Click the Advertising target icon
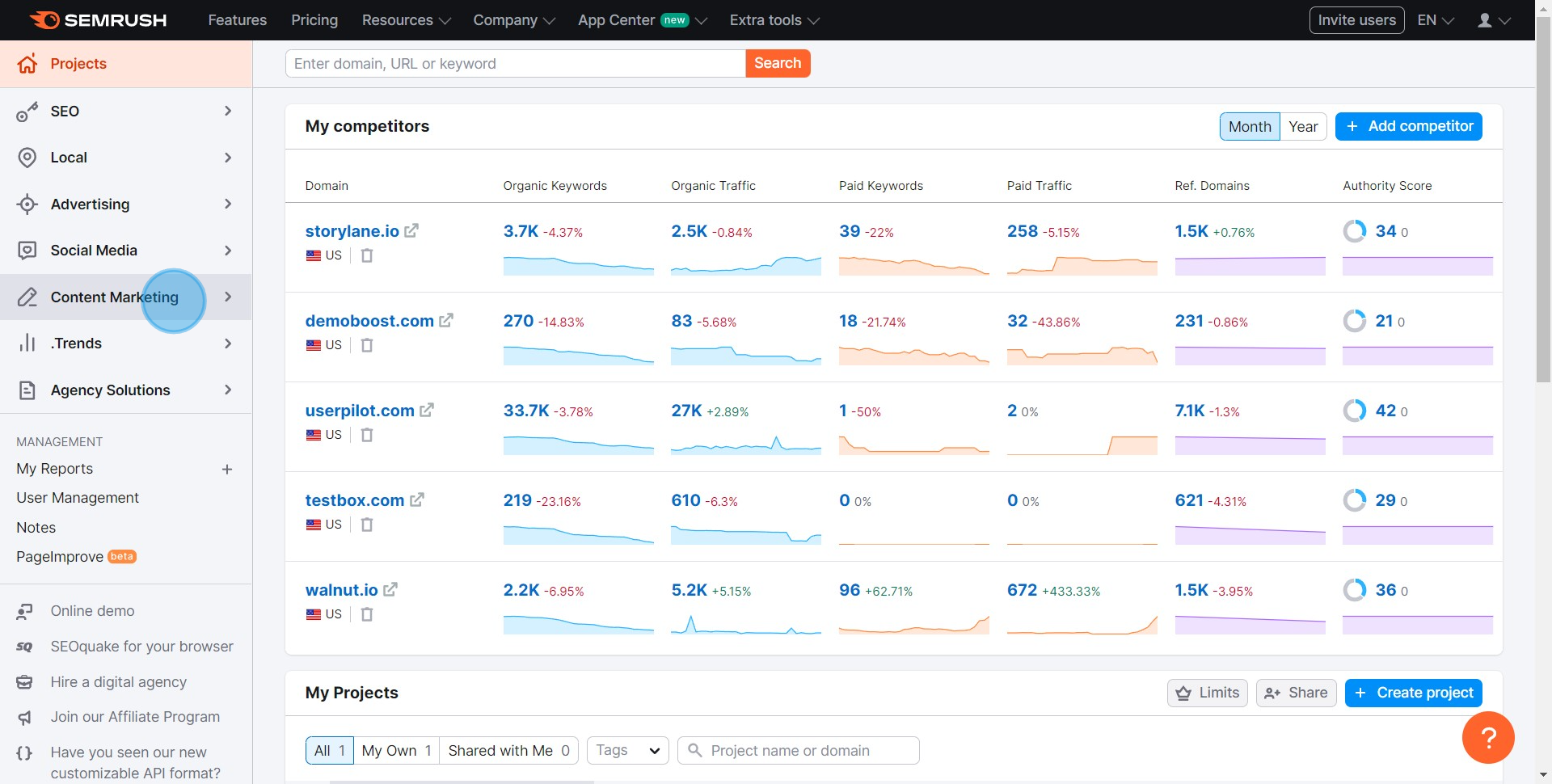This screenshot has height=784, width=1552. pos(27,204)
